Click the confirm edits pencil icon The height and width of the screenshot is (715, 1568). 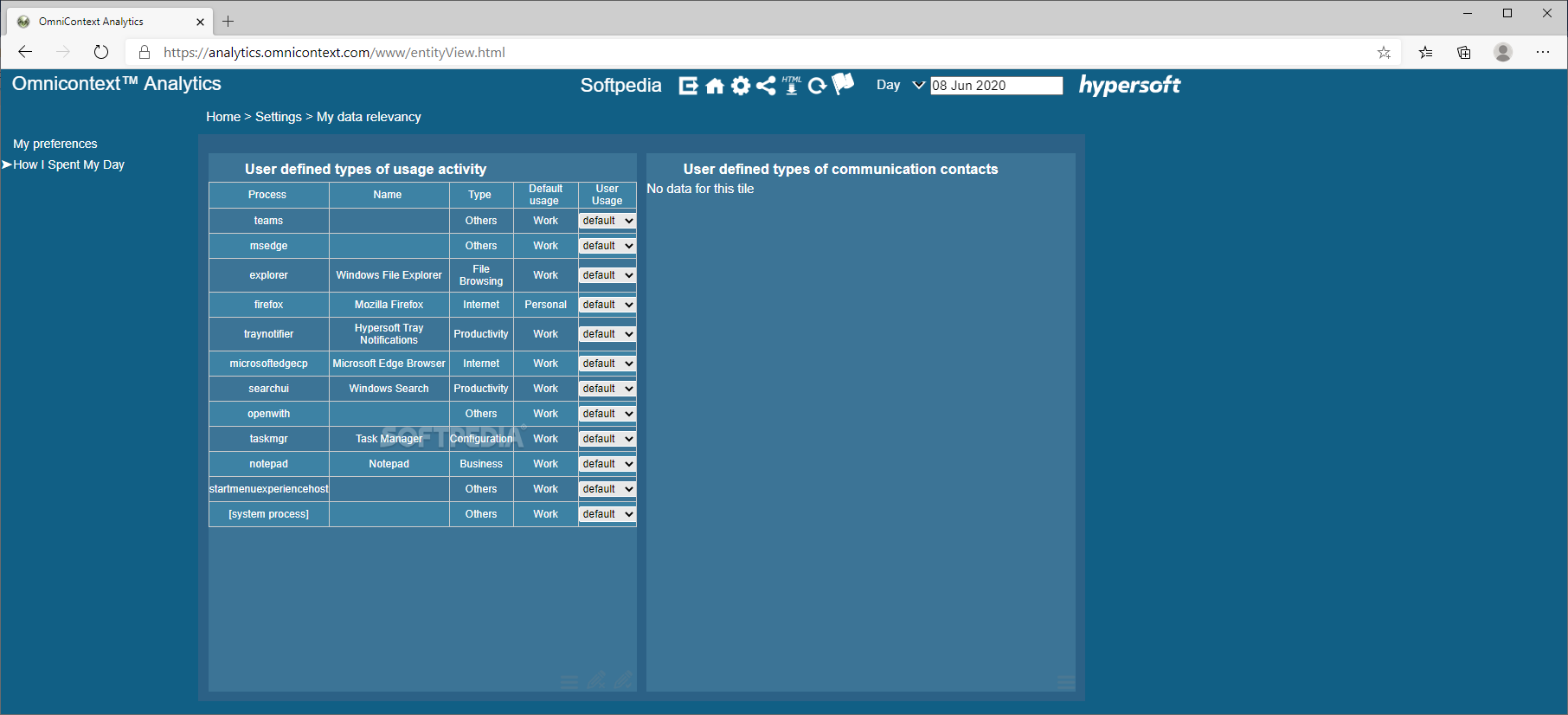pyautogui.click(x=624, y=680)
